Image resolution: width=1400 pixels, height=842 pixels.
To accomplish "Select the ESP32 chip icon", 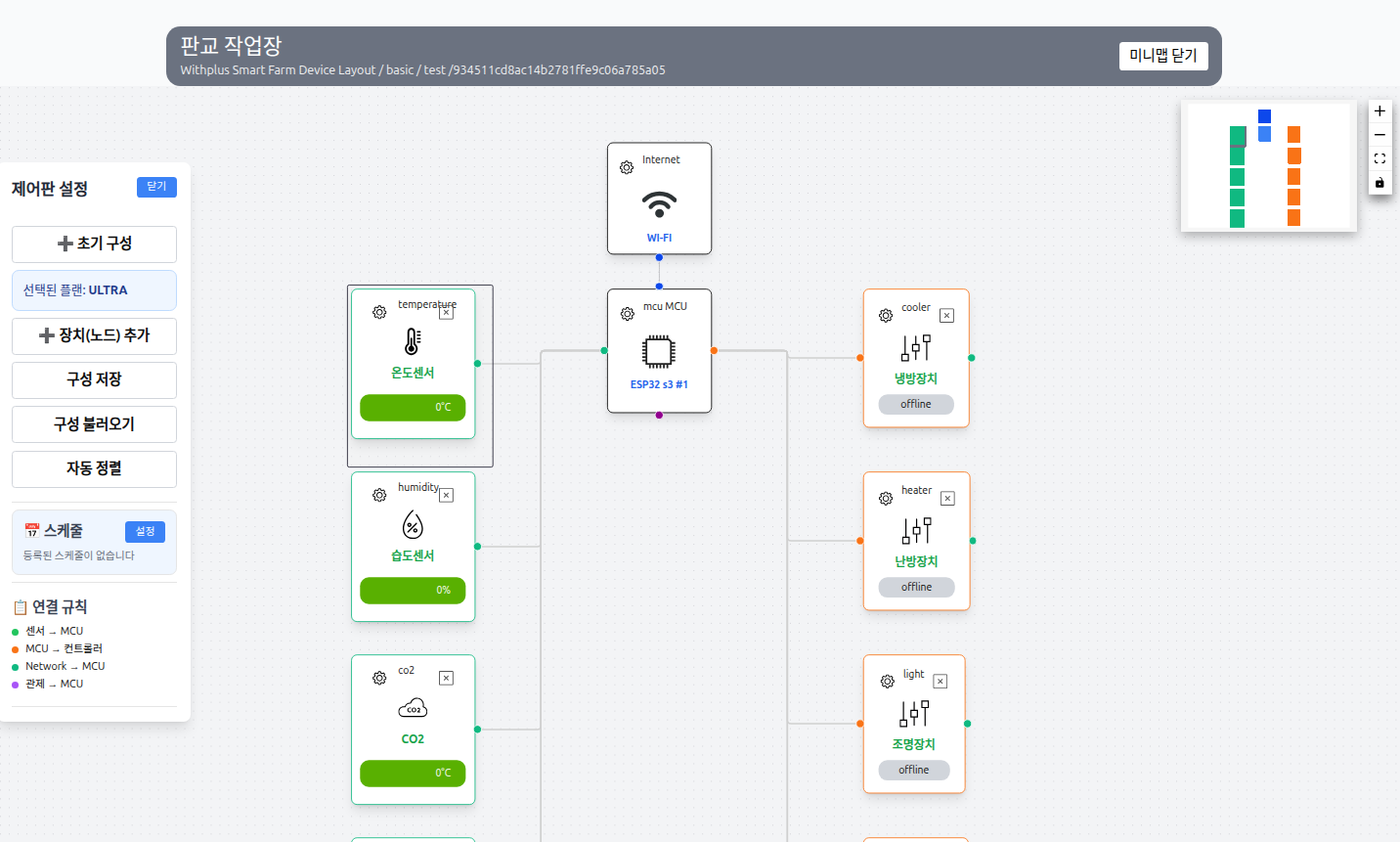I will pos(659,351).
